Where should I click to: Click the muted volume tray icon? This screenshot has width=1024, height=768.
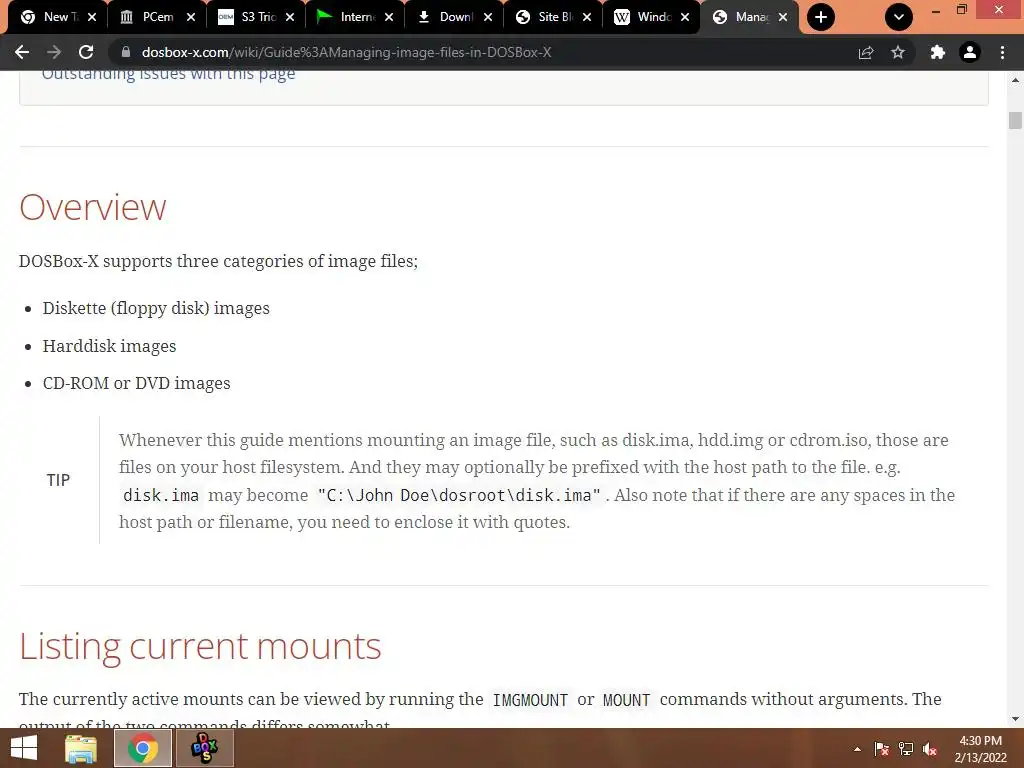click(x=930, y=749)
